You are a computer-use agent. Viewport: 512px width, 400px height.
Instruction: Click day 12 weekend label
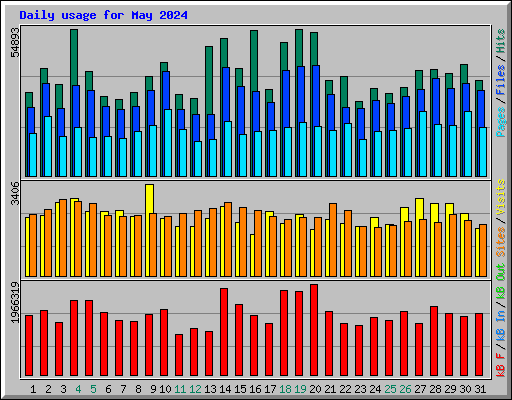(195, 389)
